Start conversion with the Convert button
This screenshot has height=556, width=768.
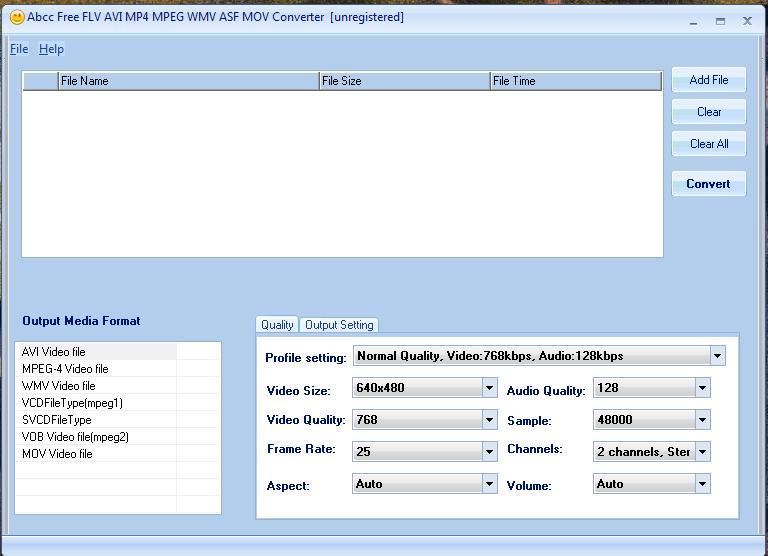[x=709, y=184]
